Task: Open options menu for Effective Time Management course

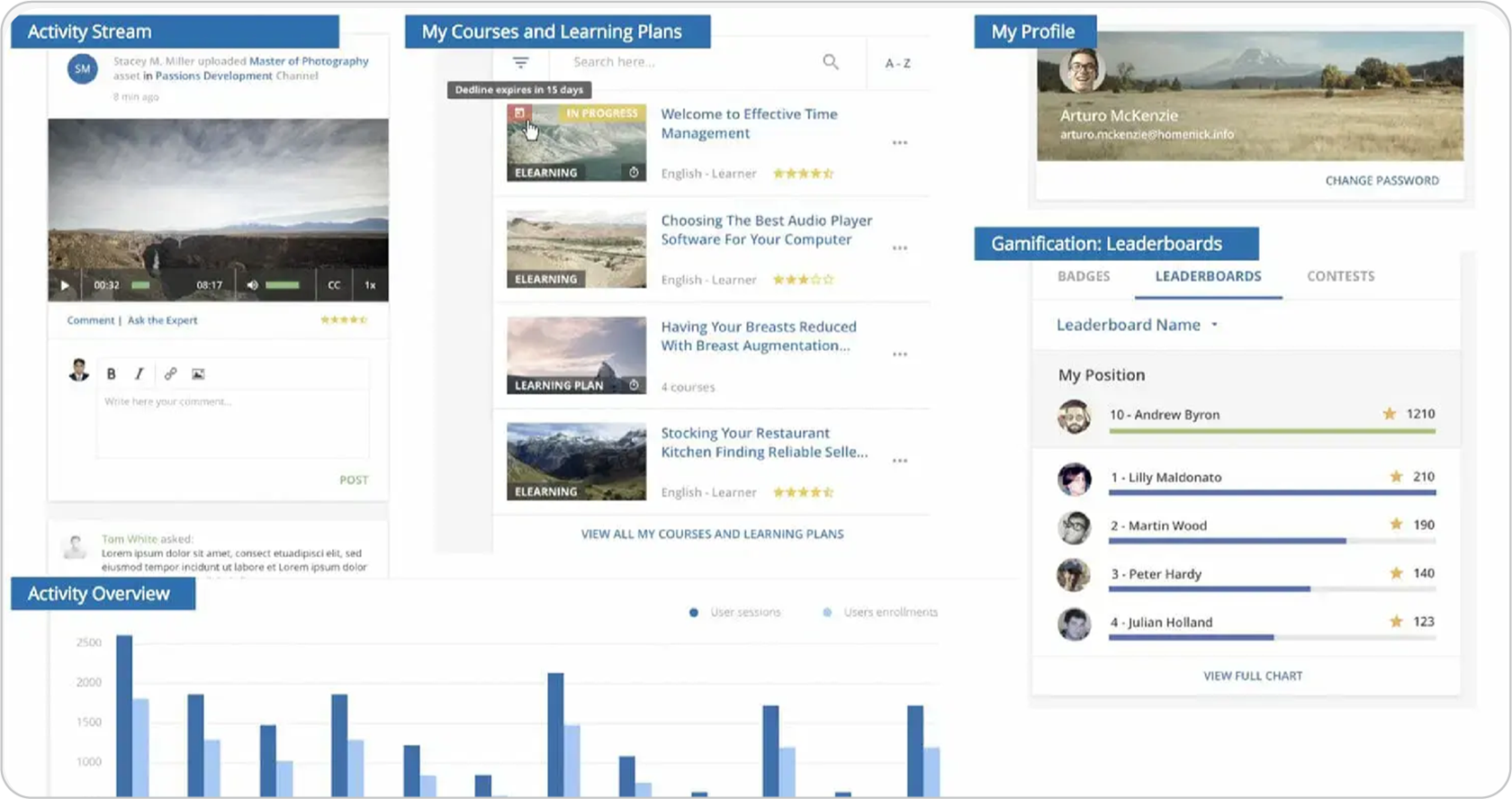Action: [899, 143]
